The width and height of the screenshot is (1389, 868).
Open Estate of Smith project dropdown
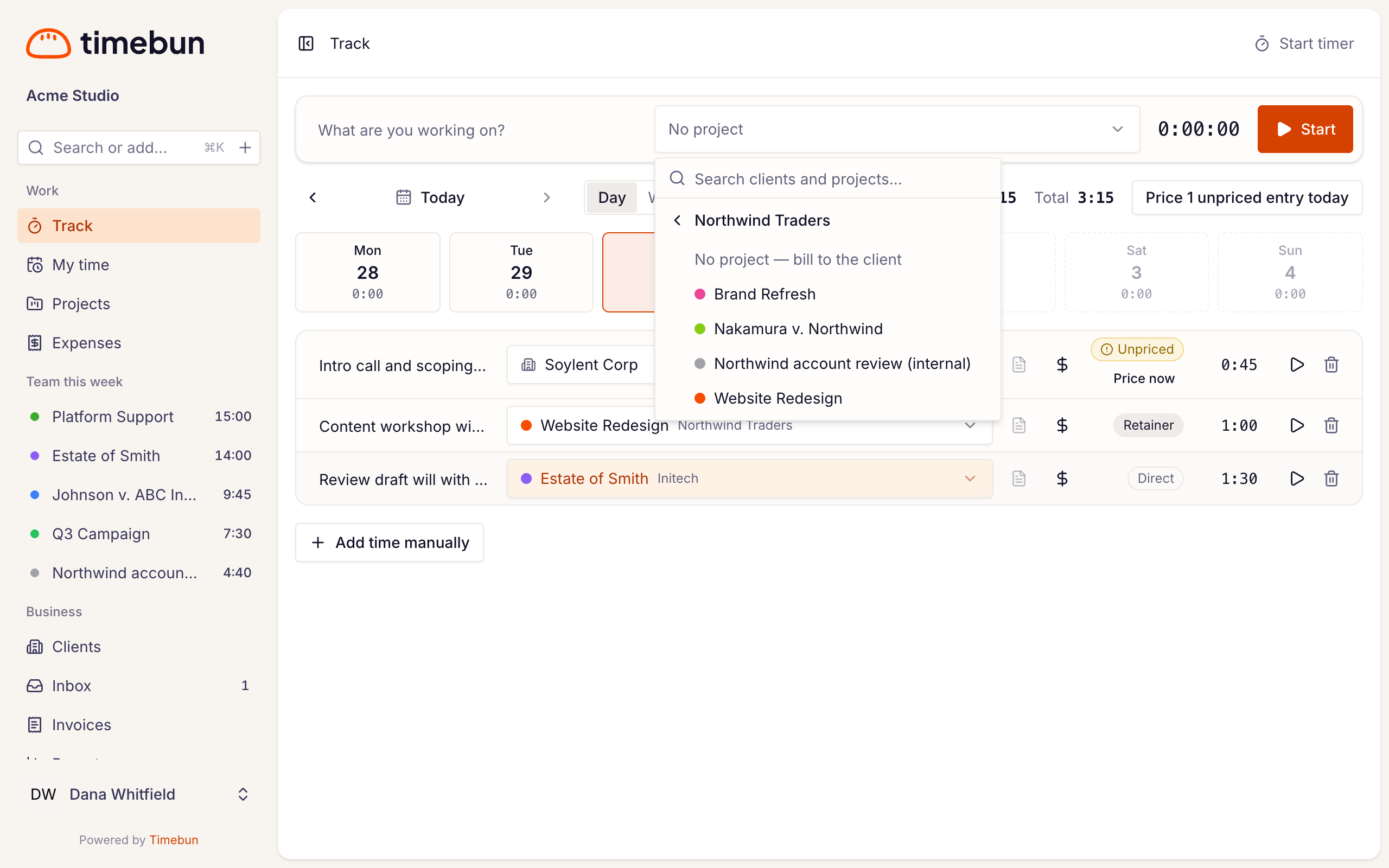point(749,478)
